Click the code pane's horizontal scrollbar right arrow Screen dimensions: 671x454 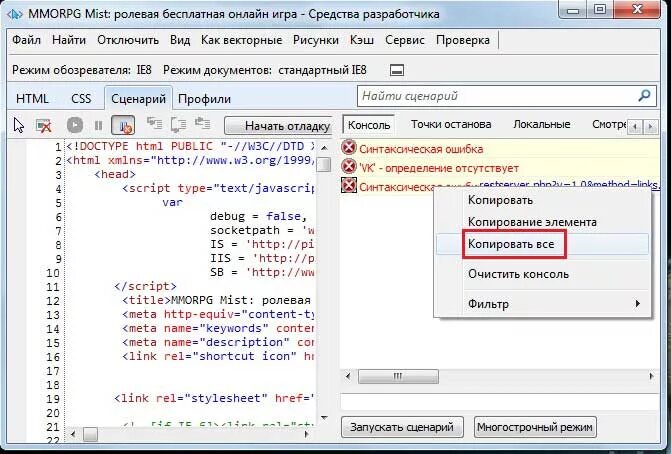pos(306,434)
